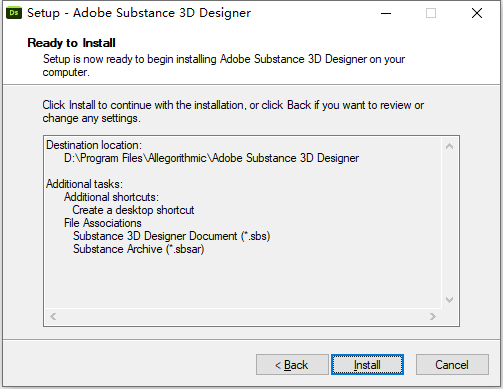Click the 'Additional shortcuts:' line

[x=111, y=197]
